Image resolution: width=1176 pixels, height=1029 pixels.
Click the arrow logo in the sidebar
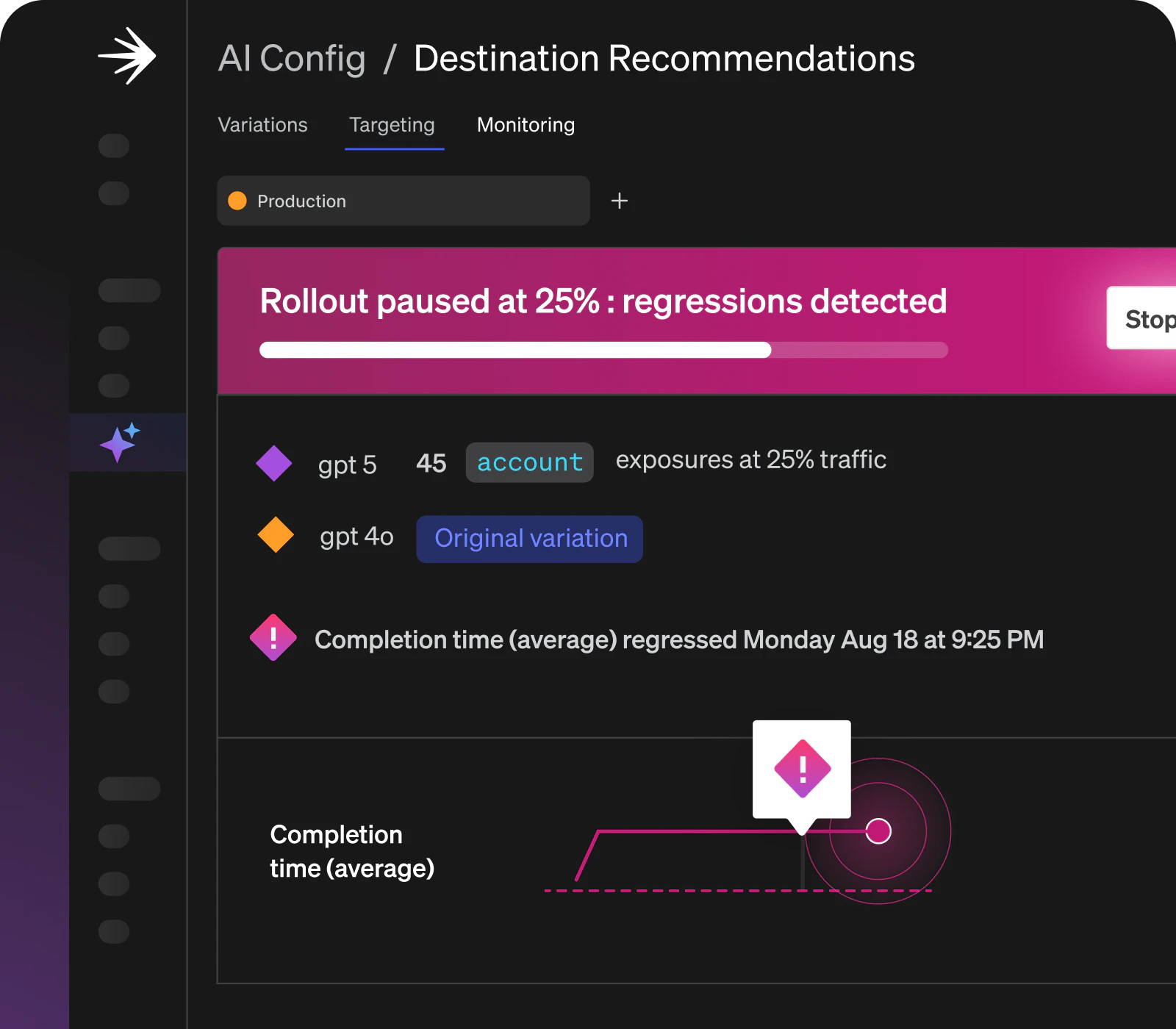pyautogui.click(x=127, y=57)
